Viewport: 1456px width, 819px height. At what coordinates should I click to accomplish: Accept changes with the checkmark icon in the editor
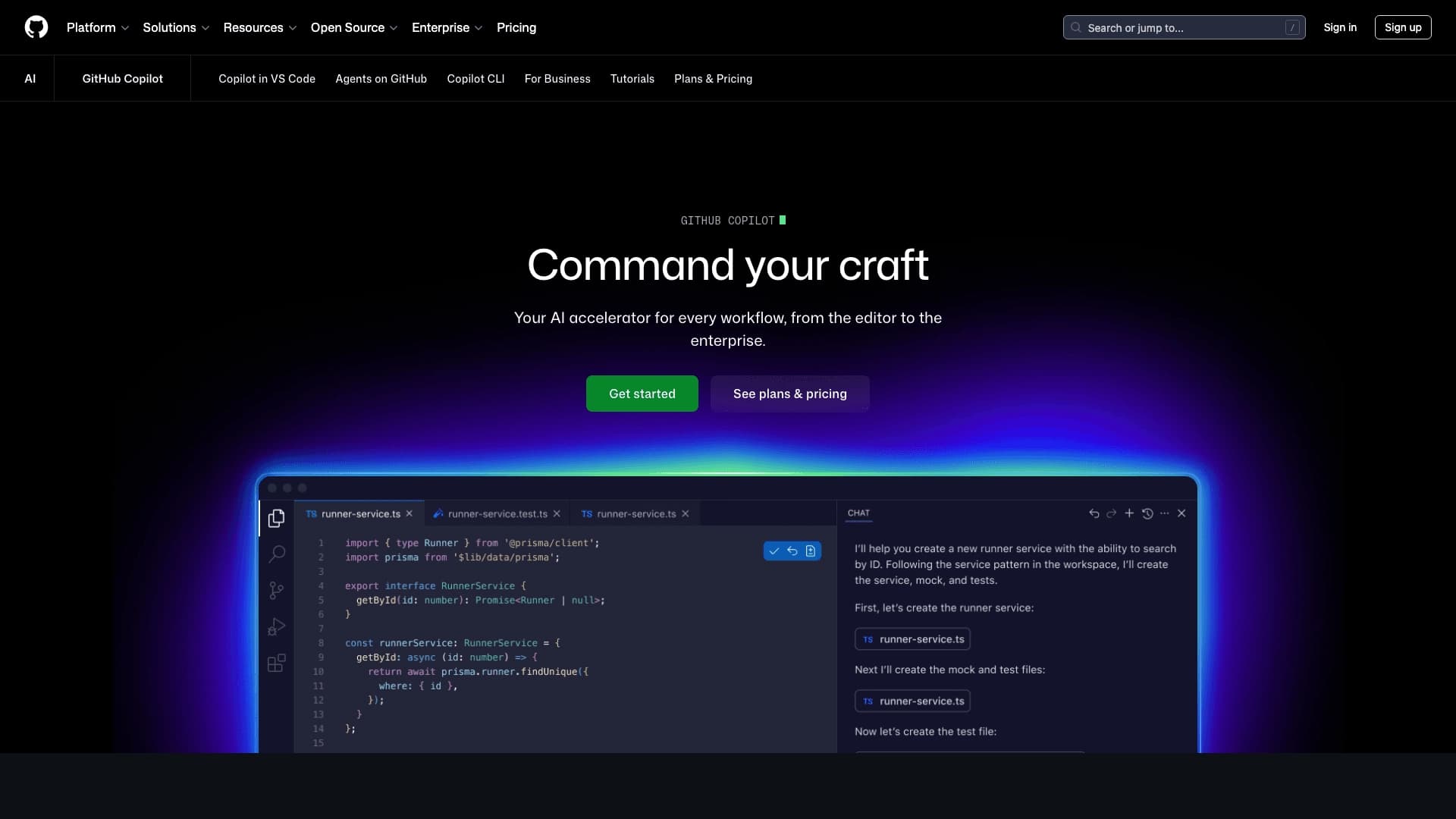click(x=774, y=551)
